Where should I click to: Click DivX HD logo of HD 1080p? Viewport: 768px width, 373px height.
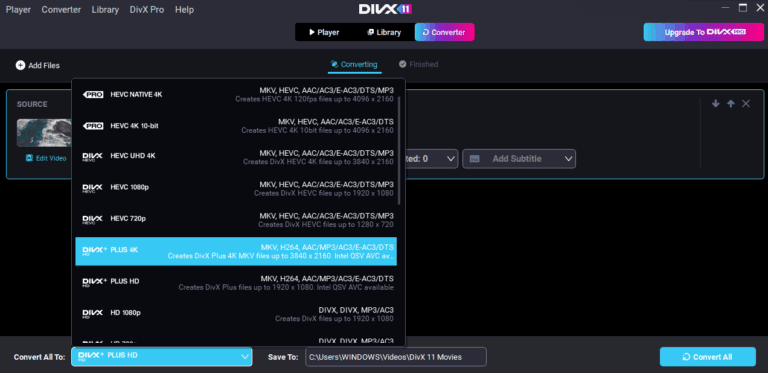[x=93, y=314]
